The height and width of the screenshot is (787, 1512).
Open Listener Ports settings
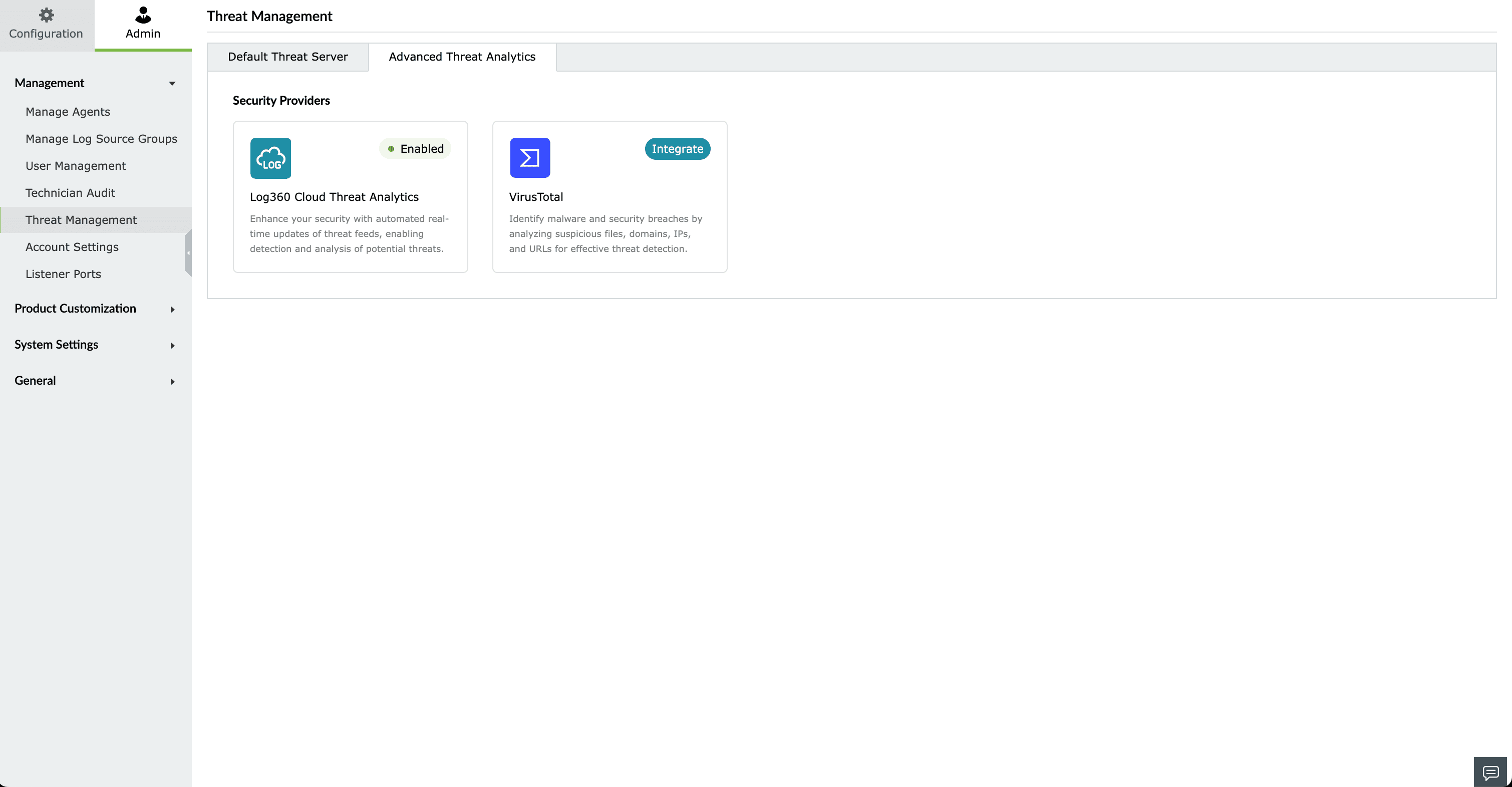(x=63, y=274)
